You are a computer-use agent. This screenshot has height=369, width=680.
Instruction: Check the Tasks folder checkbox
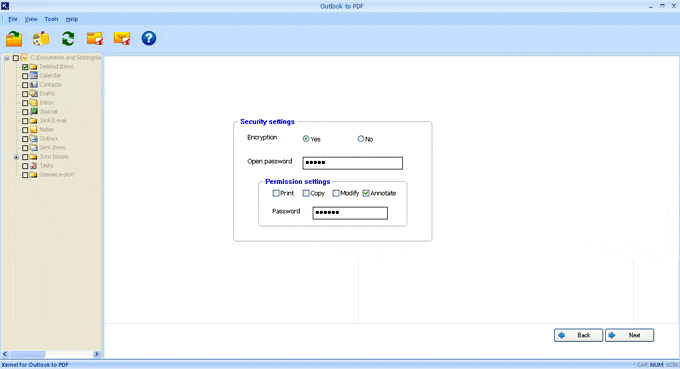(25, 166)
